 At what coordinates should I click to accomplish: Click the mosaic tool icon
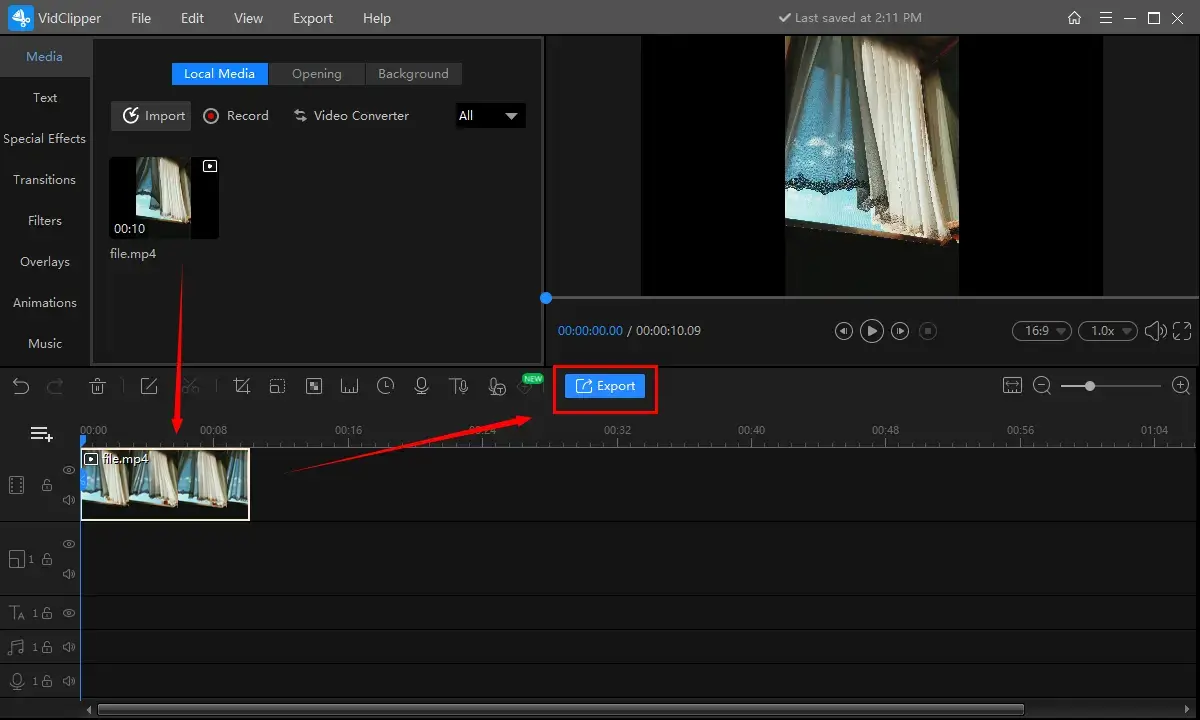coord(314,386)
